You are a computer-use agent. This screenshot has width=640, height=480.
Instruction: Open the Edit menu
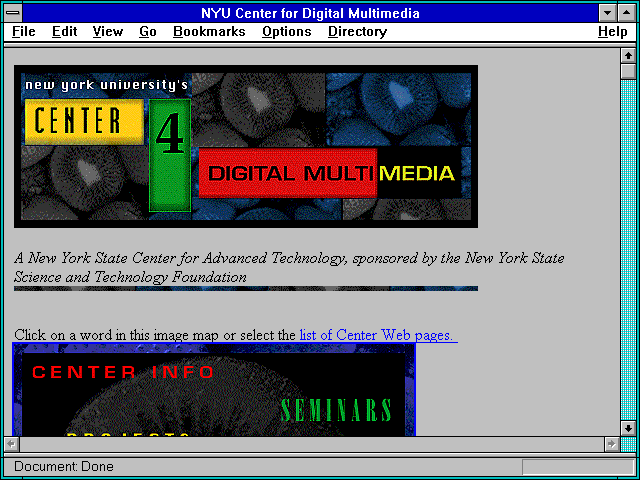point(64,32)
